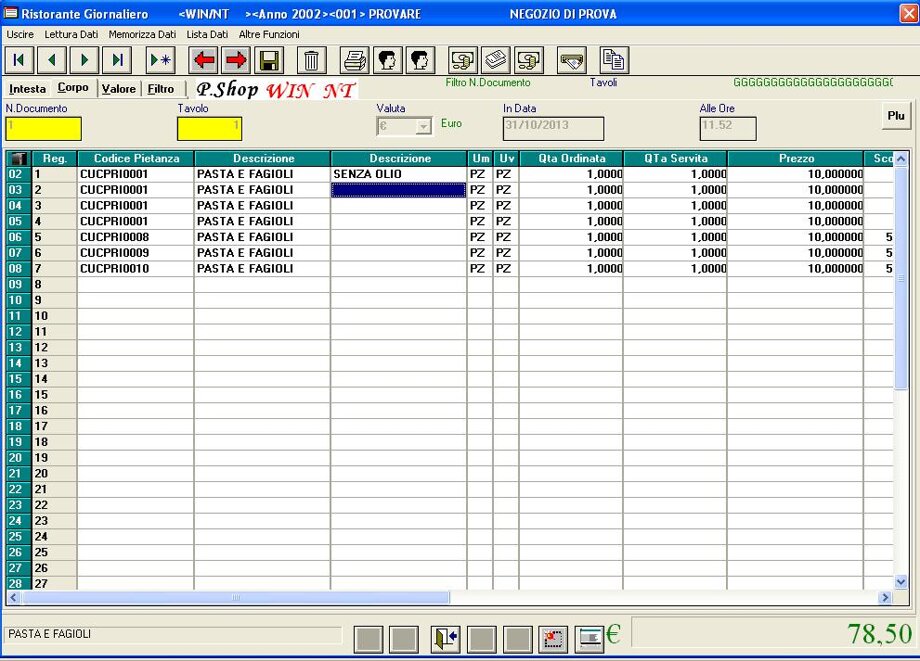920x661 pixels.
Task: Print using the printer icon
Action: pos(355,60)
